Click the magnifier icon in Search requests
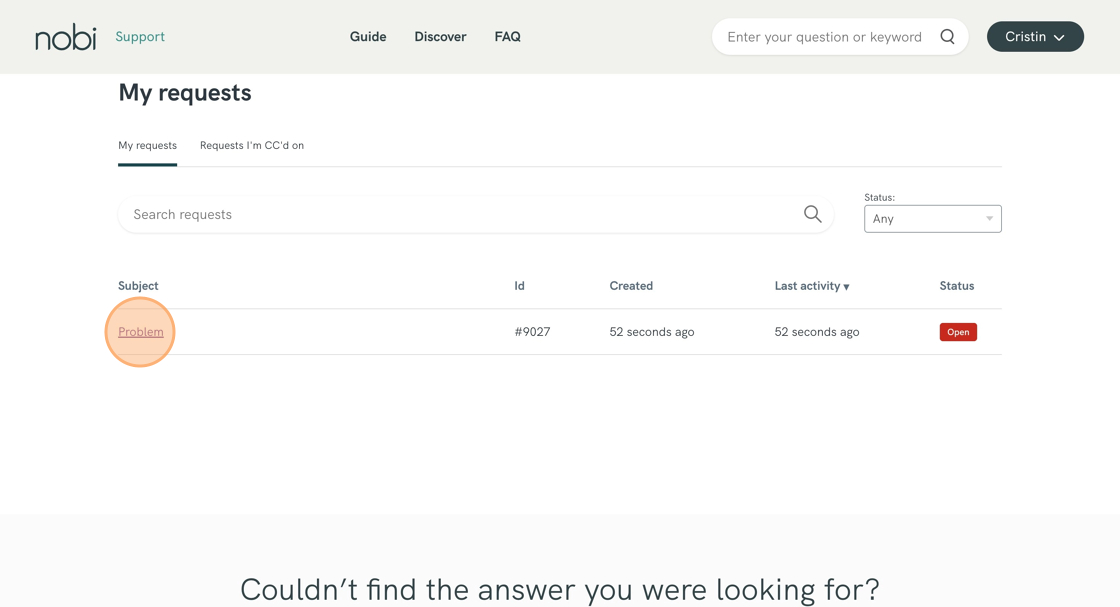Image resolution: width=1120 pixels, height=607 pixels. [x=812, y=214]
